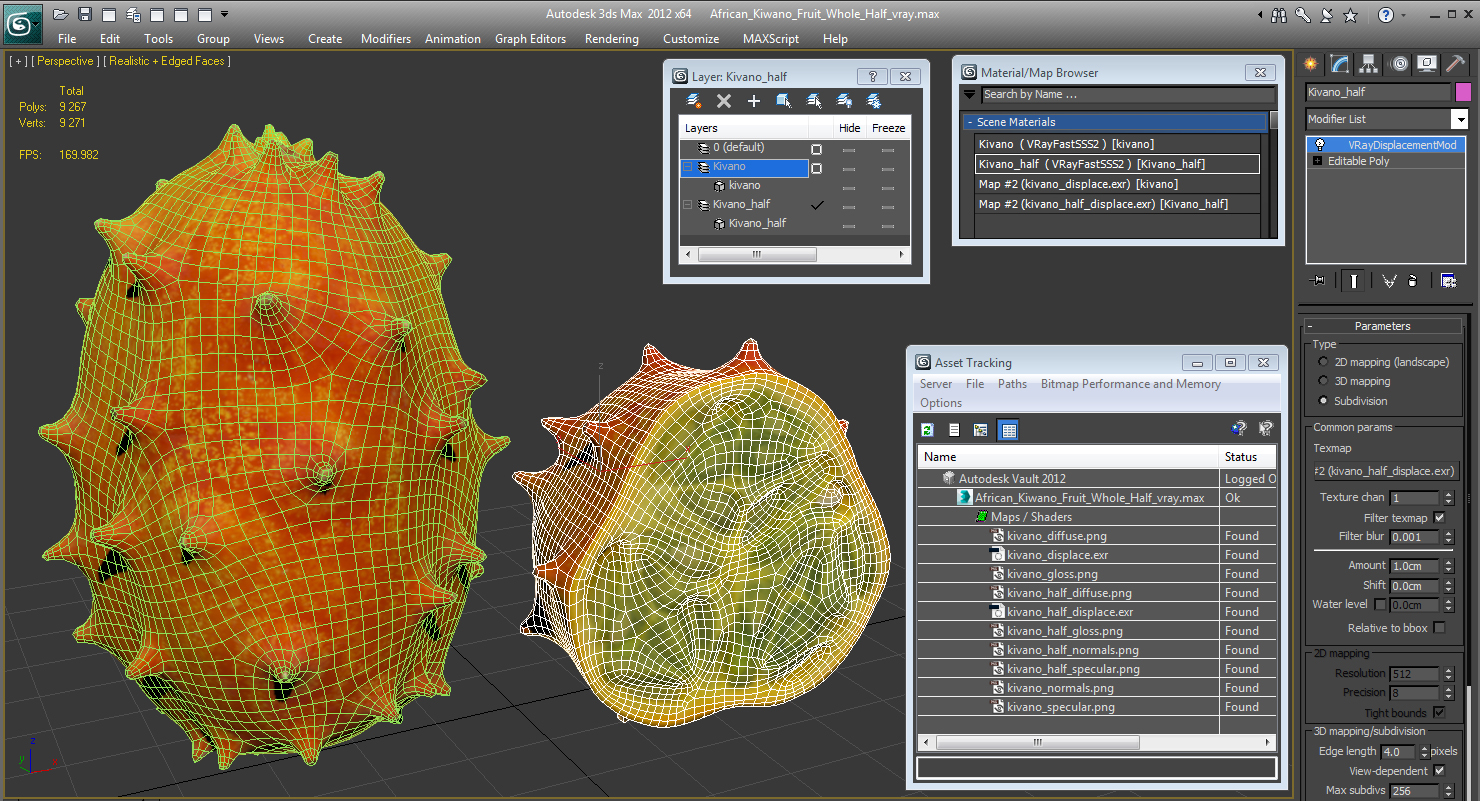Click the Search by Name field
Image resolution: width=1480 pixels, height=801 pixels.
[x=1127, y=95]
